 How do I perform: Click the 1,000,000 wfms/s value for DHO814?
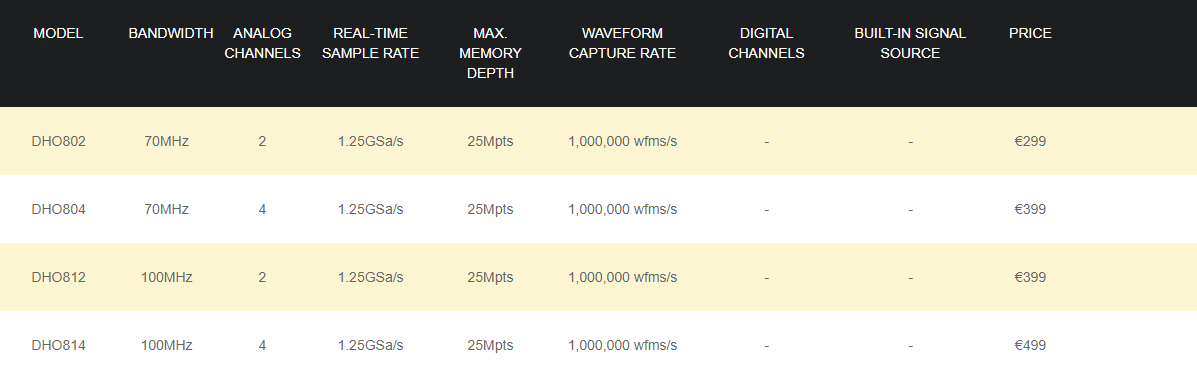click(x=623, y=345)
